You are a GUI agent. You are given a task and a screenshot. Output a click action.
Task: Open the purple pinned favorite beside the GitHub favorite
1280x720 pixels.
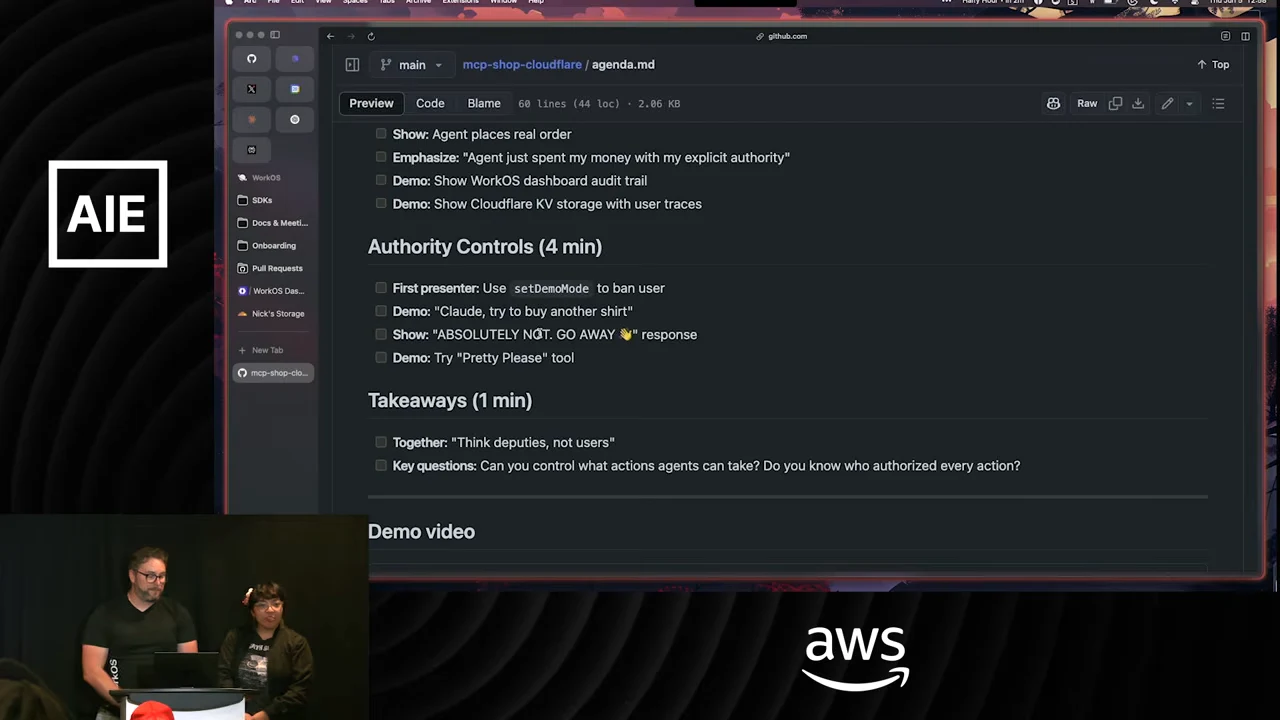(295, 59)
